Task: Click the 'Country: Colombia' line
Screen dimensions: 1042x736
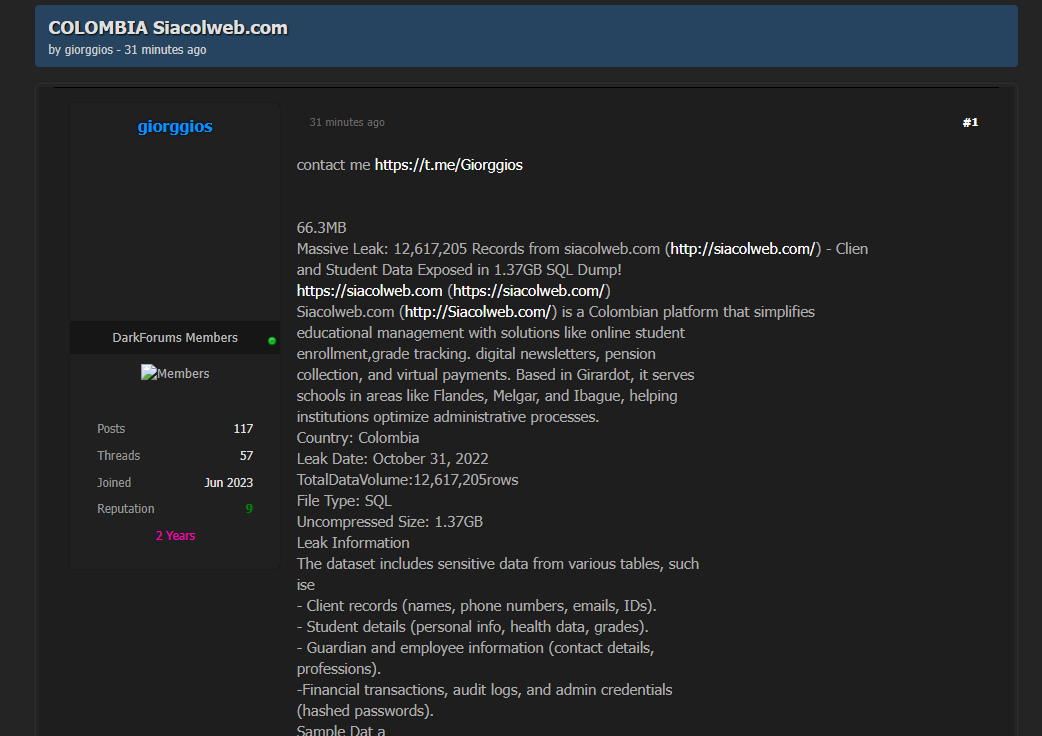Action: click(358, 438)
